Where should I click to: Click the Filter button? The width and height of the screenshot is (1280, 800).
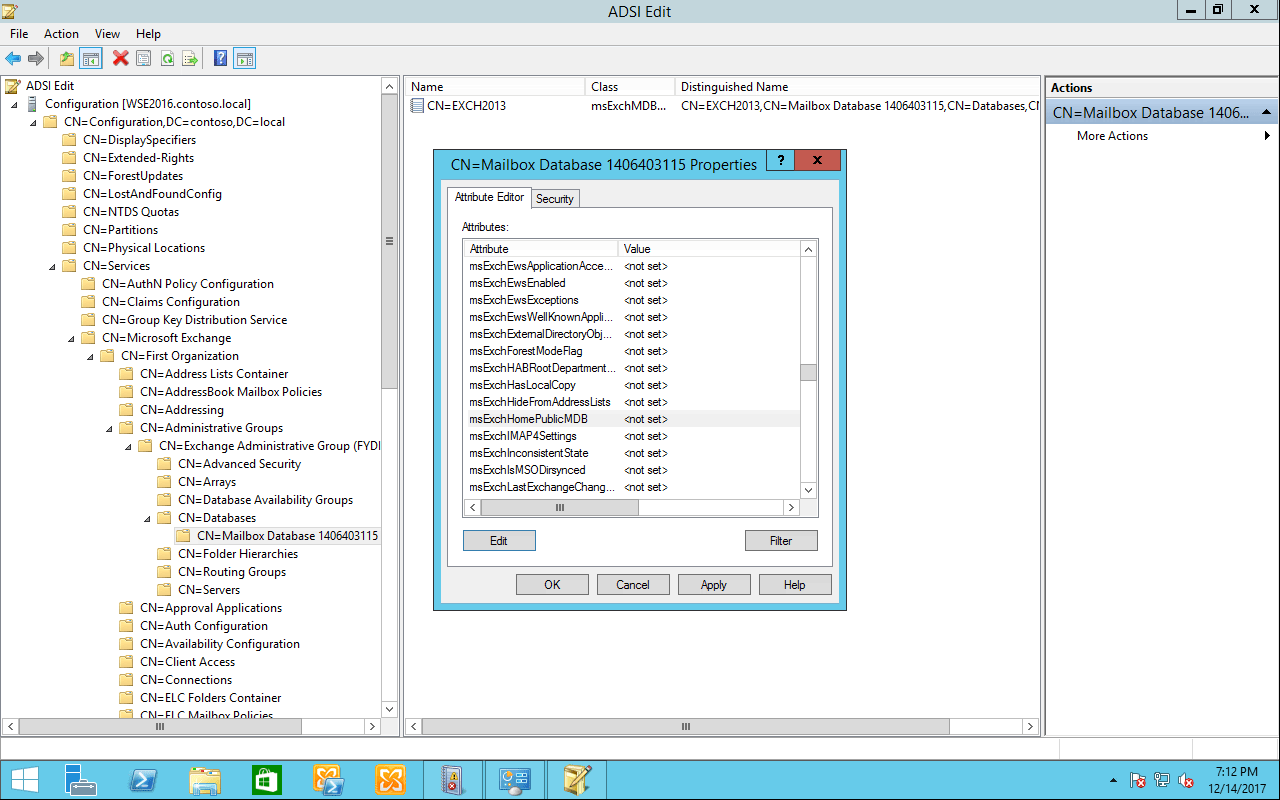coord(781,541)
